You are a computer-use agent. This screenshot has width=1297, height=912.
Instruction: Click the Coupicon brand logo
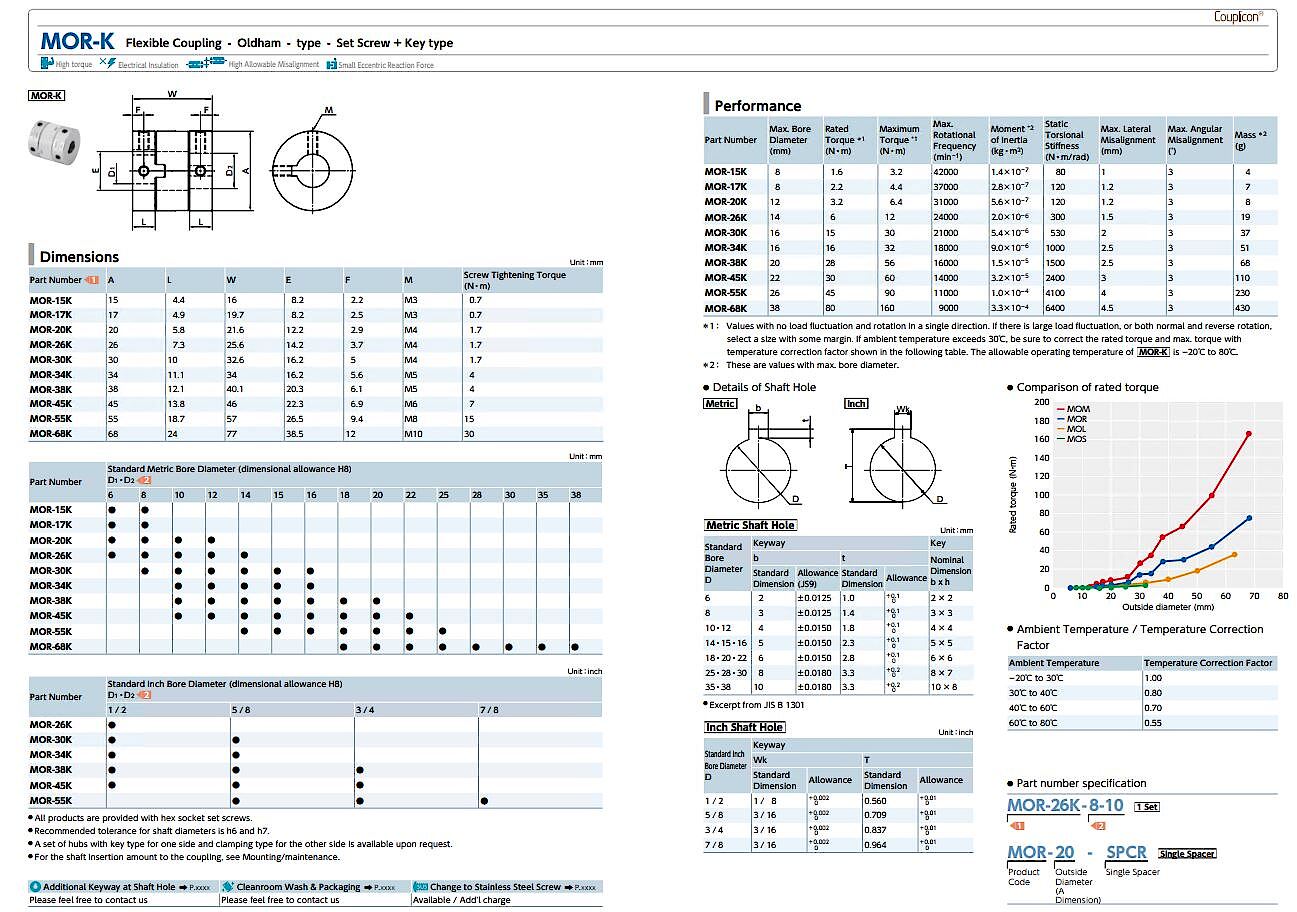click(x=1238, y=16)
